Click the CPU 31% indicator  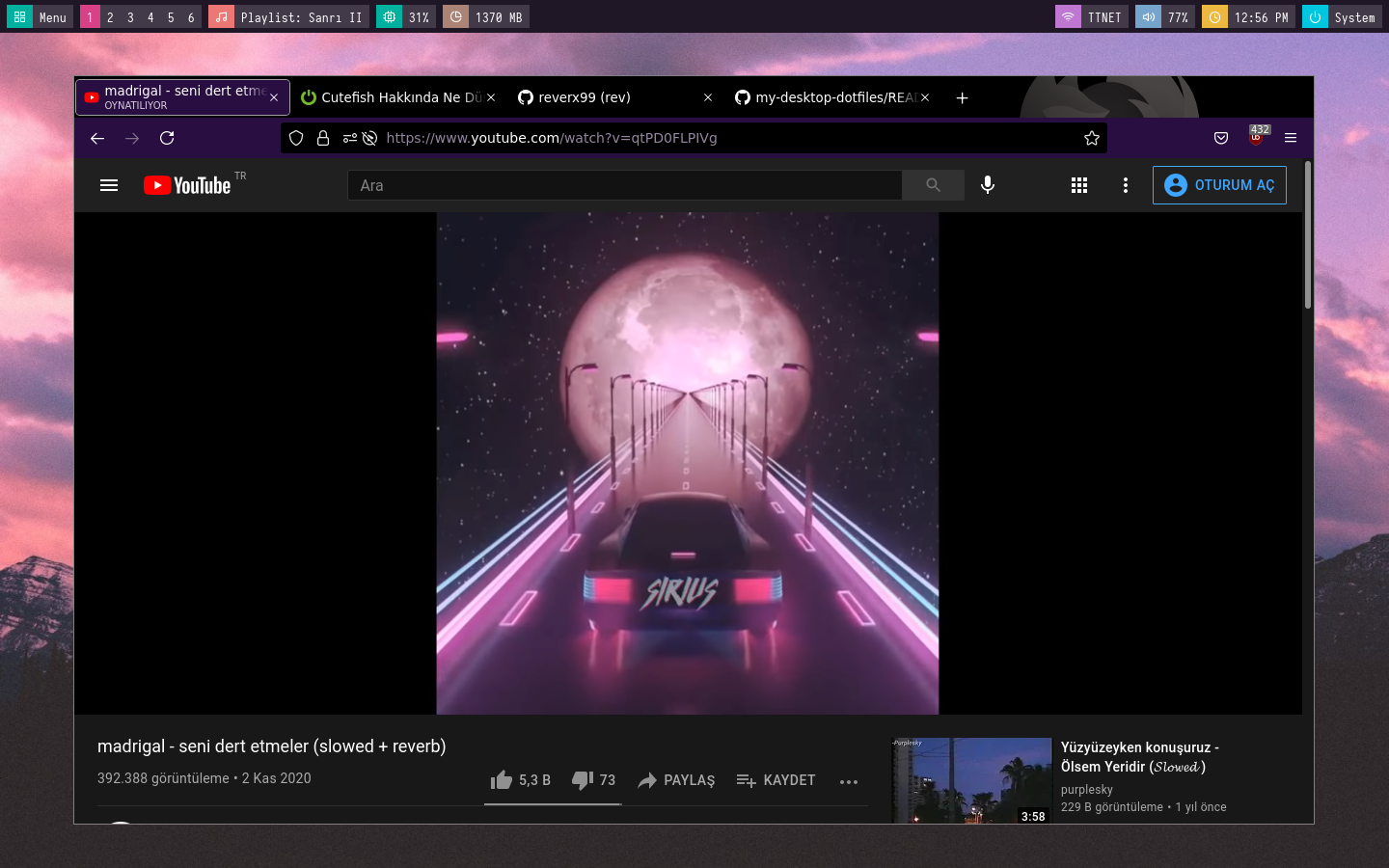tap(406, 16)
